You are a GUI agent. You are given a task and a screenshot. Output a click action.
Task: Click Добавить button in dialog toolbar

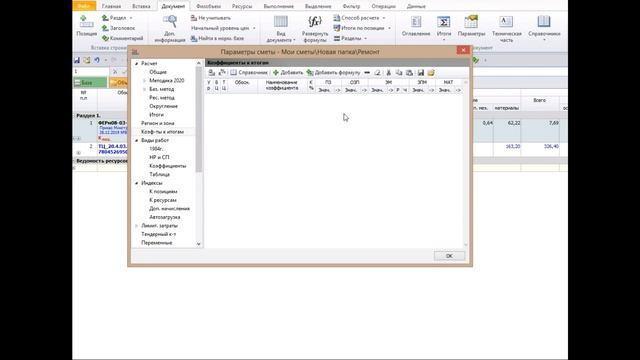[288, 73]
